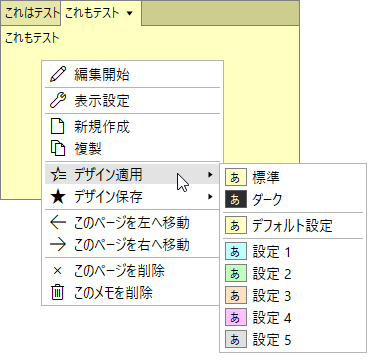The height and width of the screenshot is (364, 378).
Task: Apply the デフォルト設定 design label
Action: click(292, 225)
